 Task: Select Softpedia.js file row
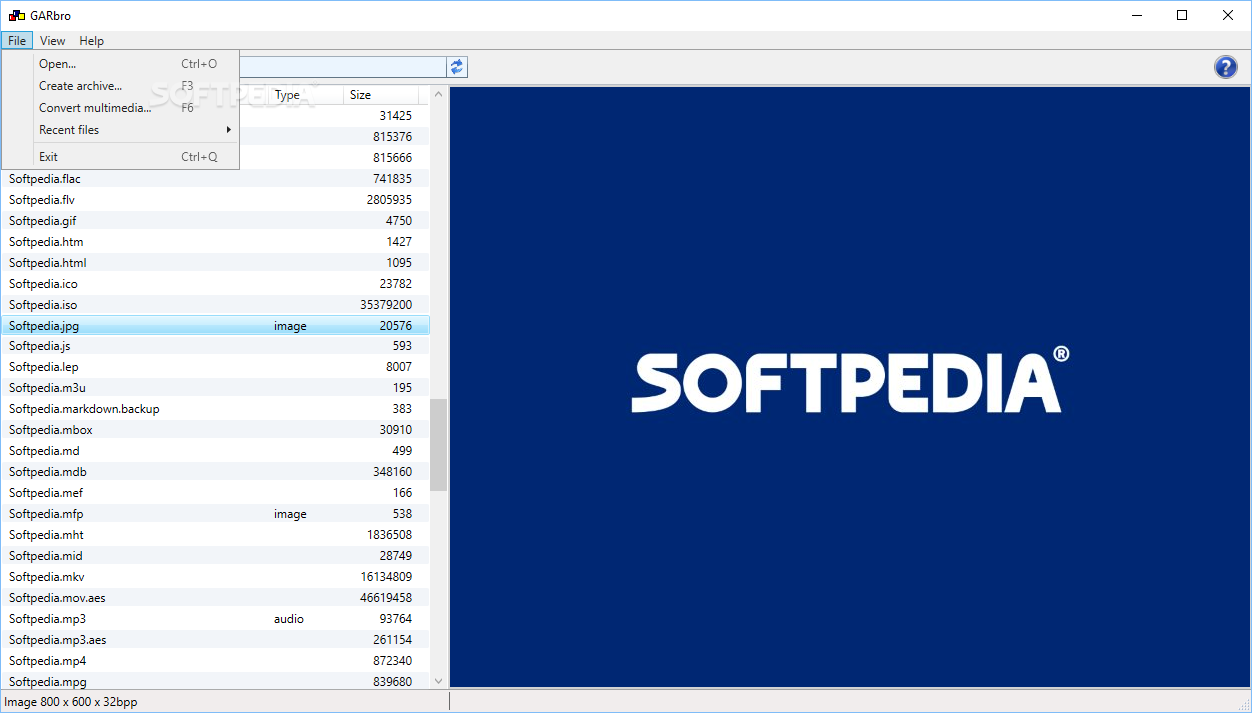tap(215, 346)
